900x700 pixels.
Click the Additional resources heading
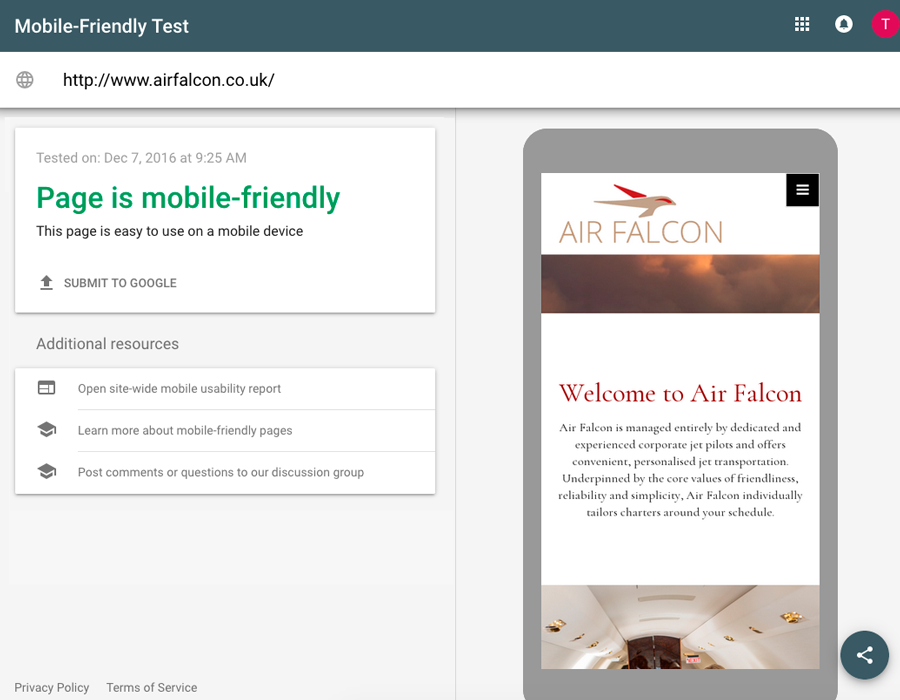[107, 344]
